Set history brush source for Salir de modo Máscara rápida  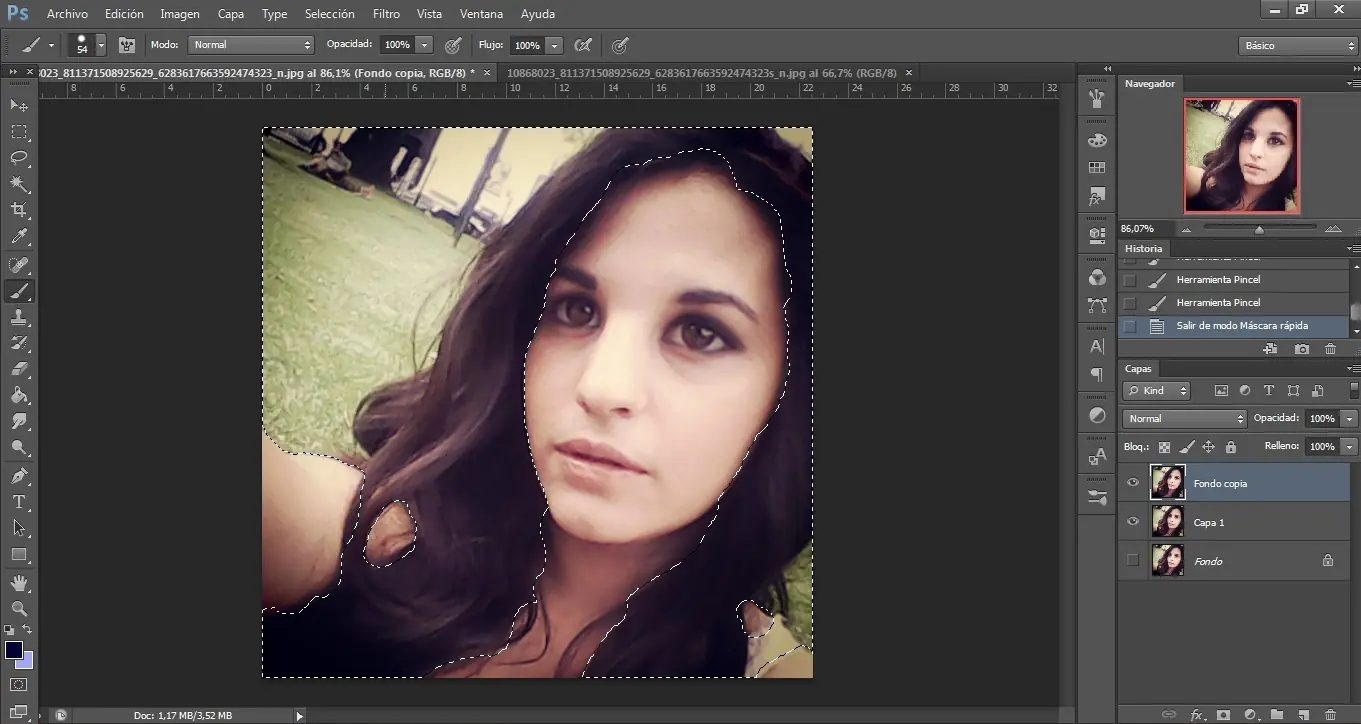tap(1130, 326)
